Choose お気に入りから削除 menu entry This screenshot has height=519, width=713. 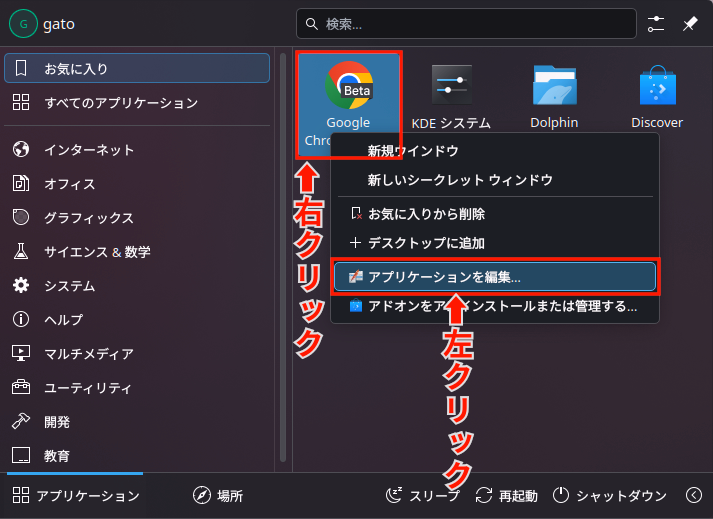[495, 214]
